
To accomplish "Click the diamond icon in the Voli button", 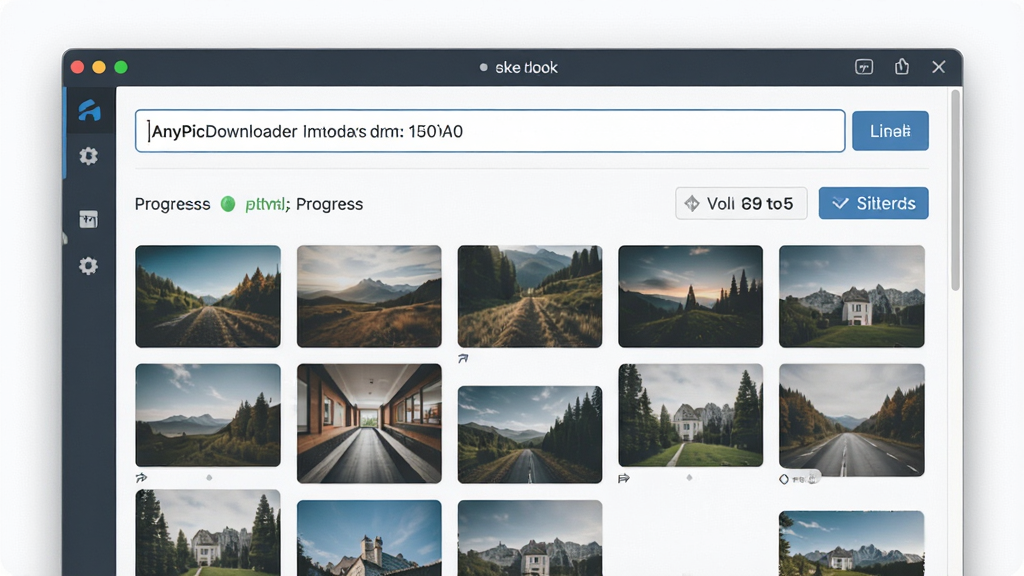I will 692,204.
